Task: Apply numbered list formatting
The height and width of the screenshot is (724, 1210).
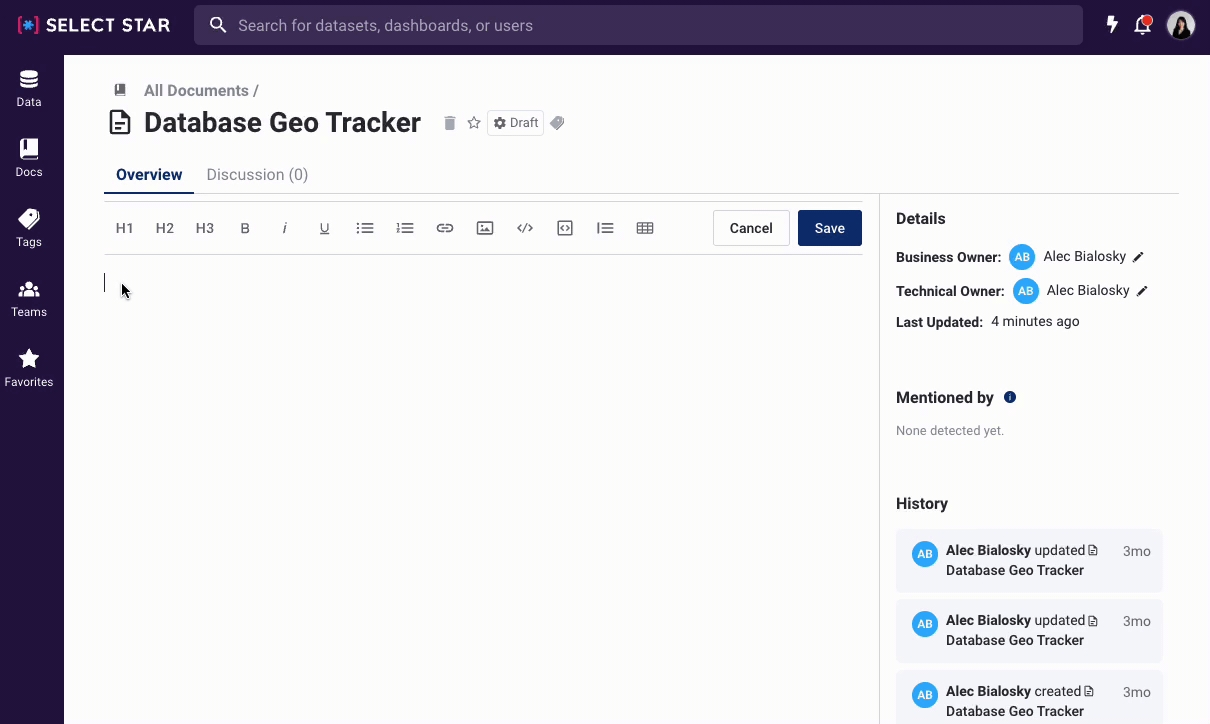Action: click(405, 228)
